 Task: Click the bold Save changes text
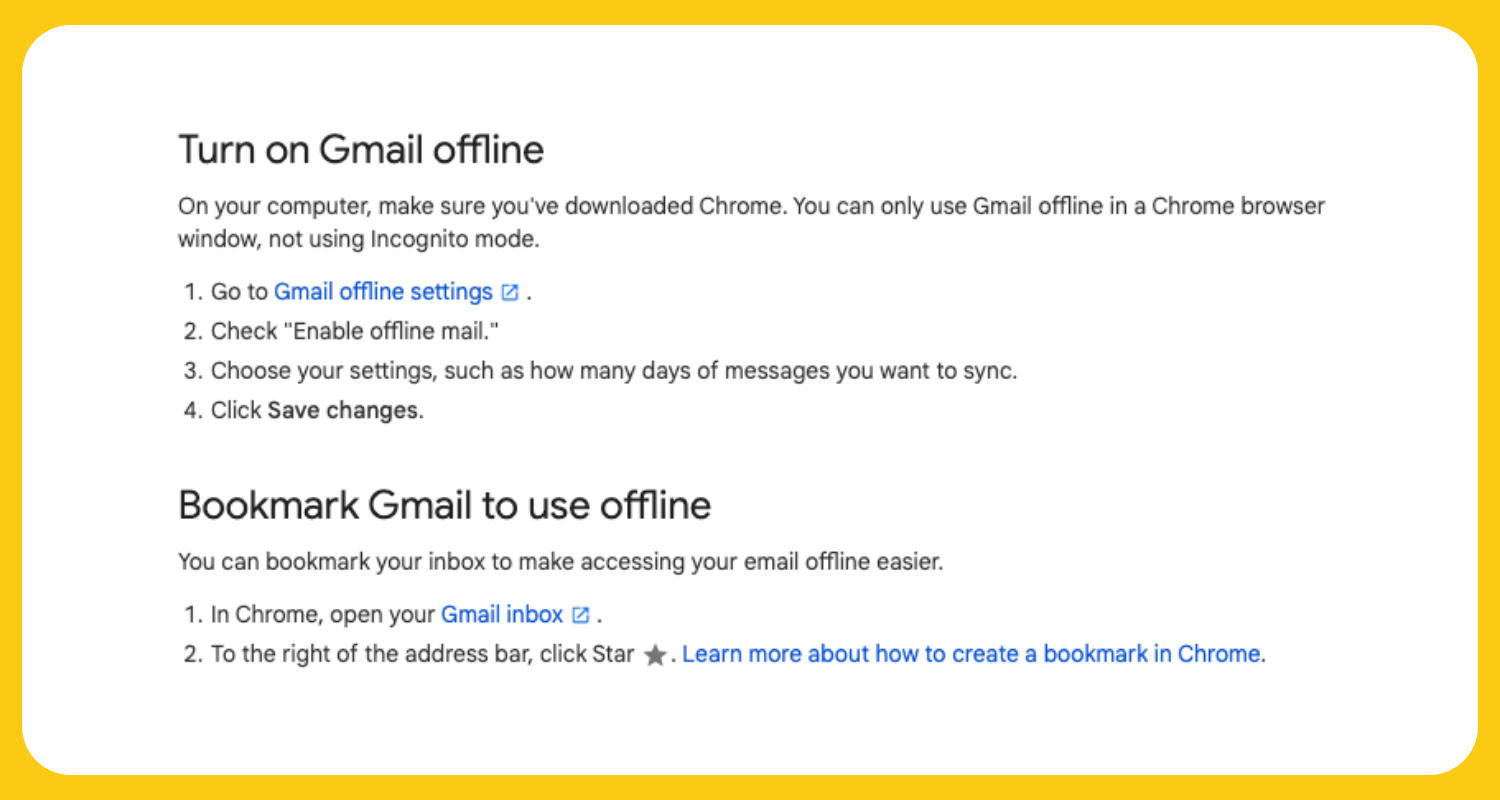click(343, 411)
